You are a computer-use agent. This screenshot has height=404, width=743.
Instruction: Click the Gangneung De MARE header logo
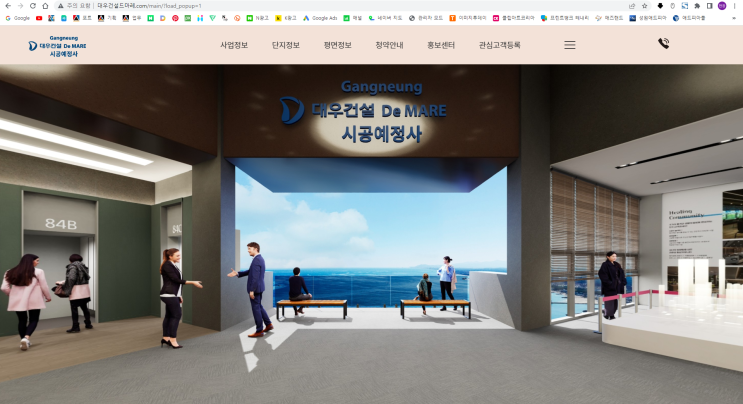pos(57,46)
